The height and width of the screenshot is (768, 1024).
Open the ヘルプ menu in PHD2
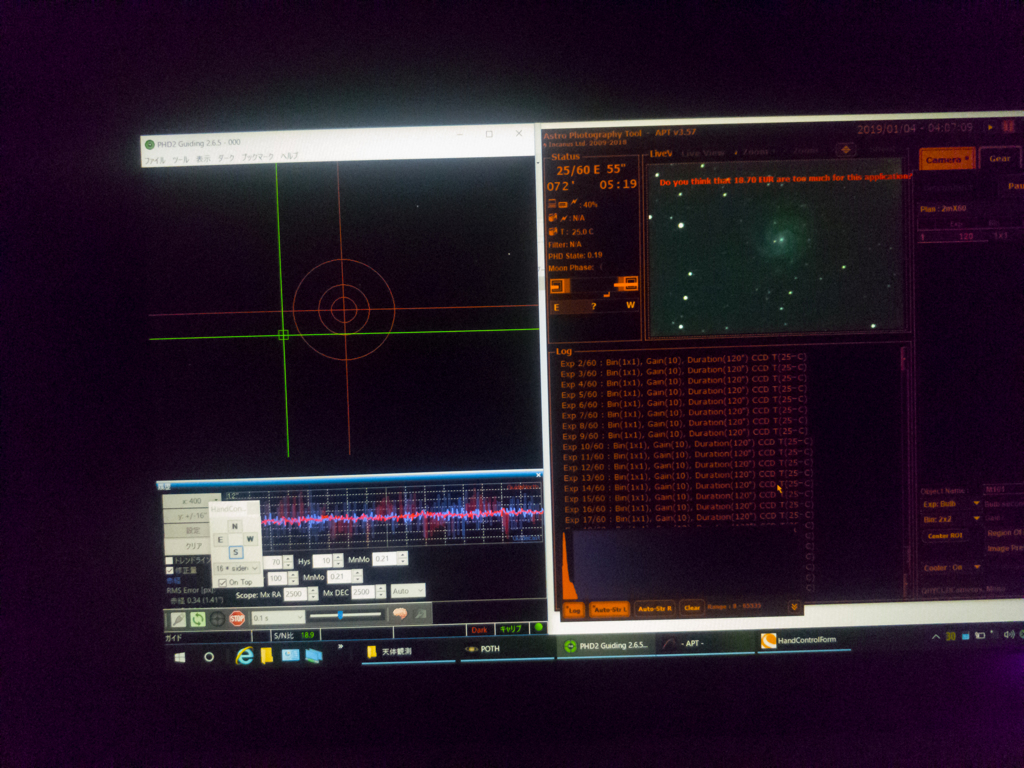pyautogui.click(x=289, y=156)
